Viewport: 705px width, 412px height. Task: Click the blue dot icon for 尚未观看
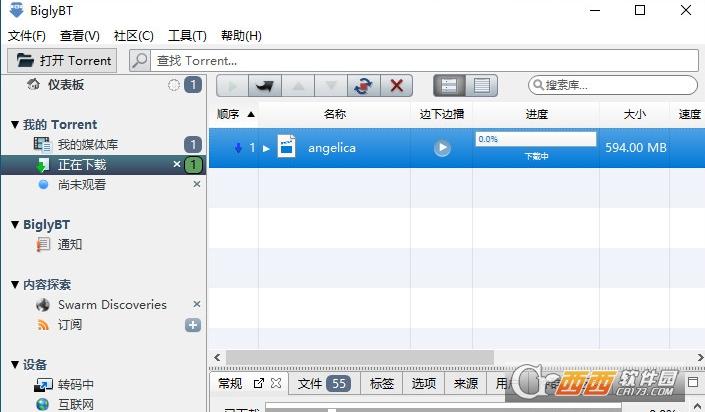point(43,184)
